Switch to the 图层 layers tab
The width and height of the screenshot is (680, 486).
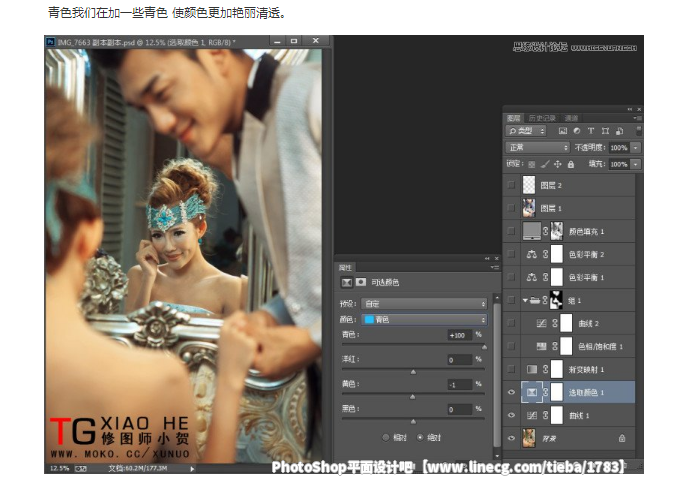[513, 118]
